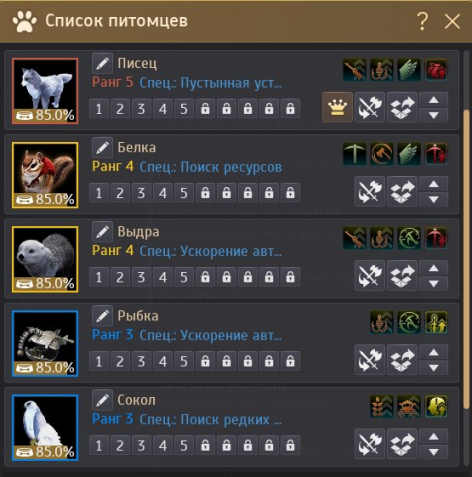Move Белка up in the list
The image size is (472, 477).
click(433, 184)
